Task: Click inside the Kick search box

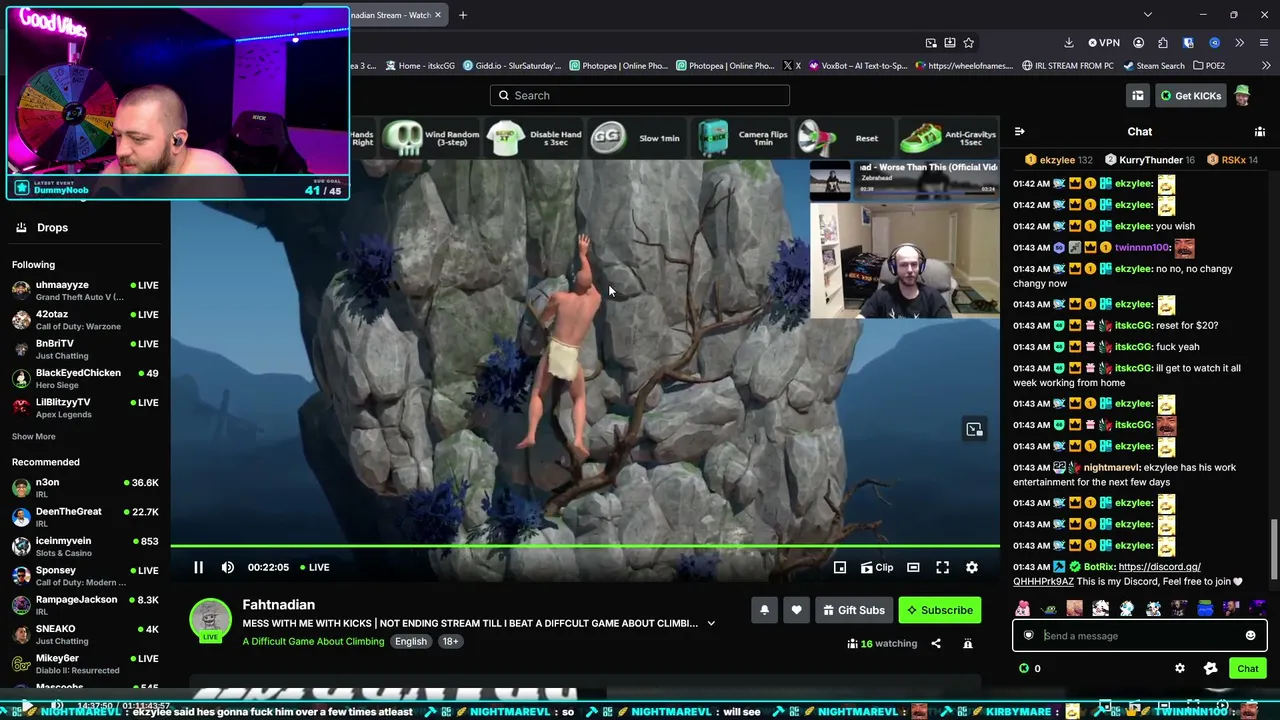Action: [x=640, y=95]
